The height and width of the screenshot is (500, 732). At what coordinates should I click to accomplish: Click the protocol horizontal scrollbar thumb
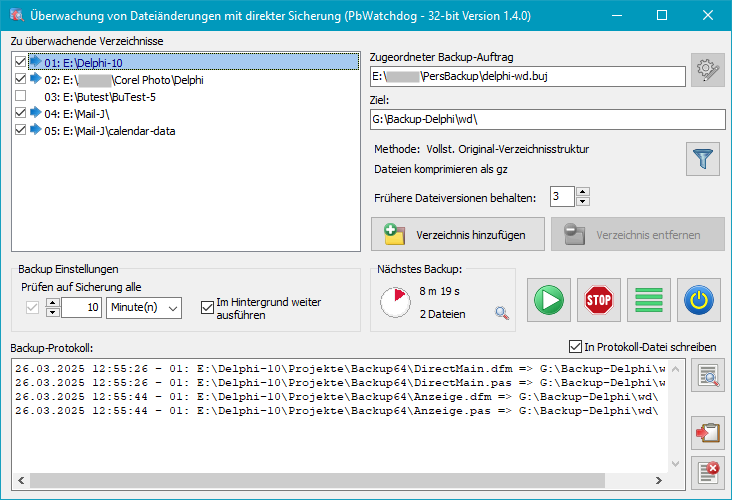click(x=317, y=480)
